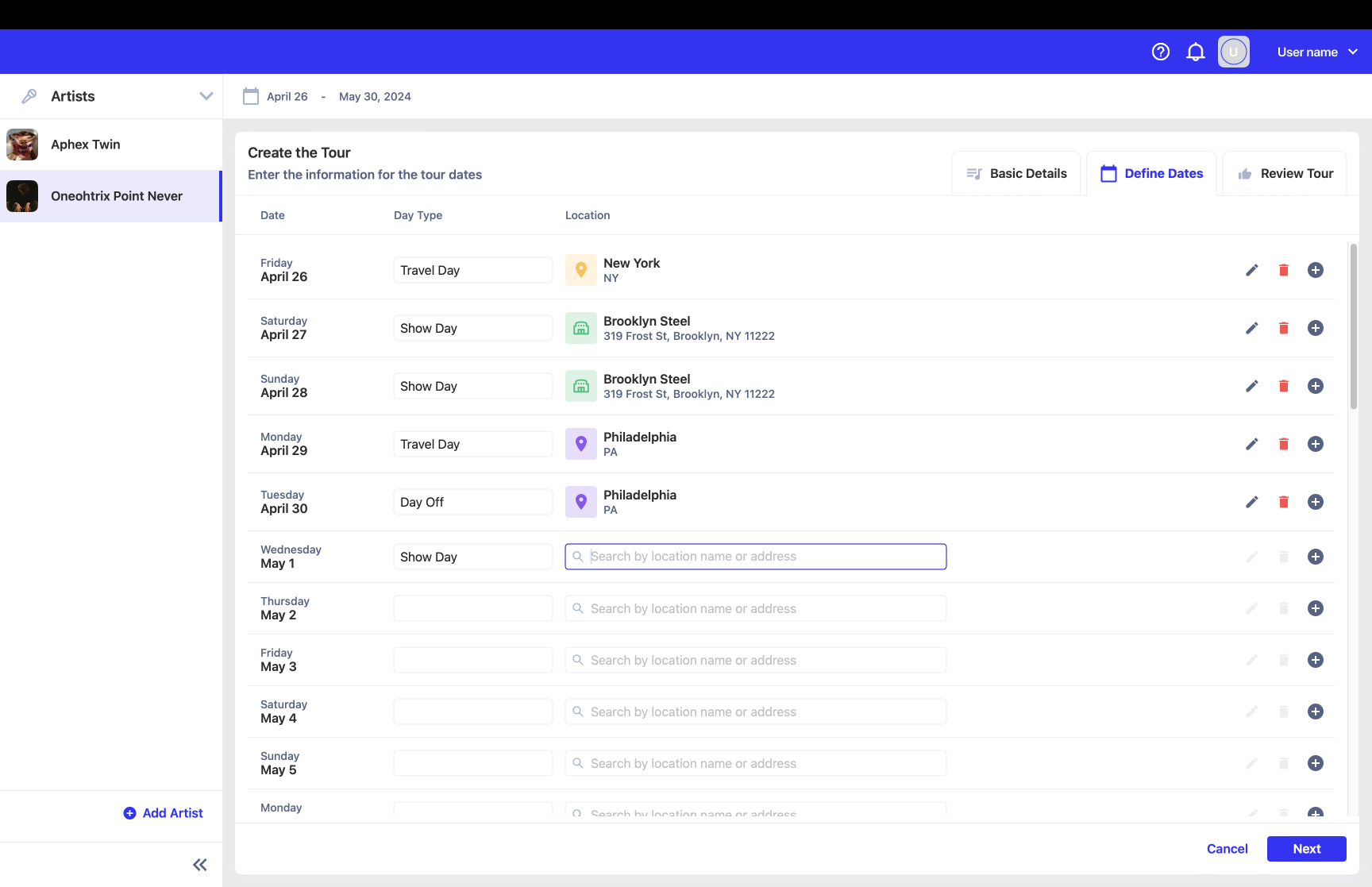The height and width of the screenshot is (887, 1372).
Task: Open the help question mark icon
Action: coord(1160,52)
